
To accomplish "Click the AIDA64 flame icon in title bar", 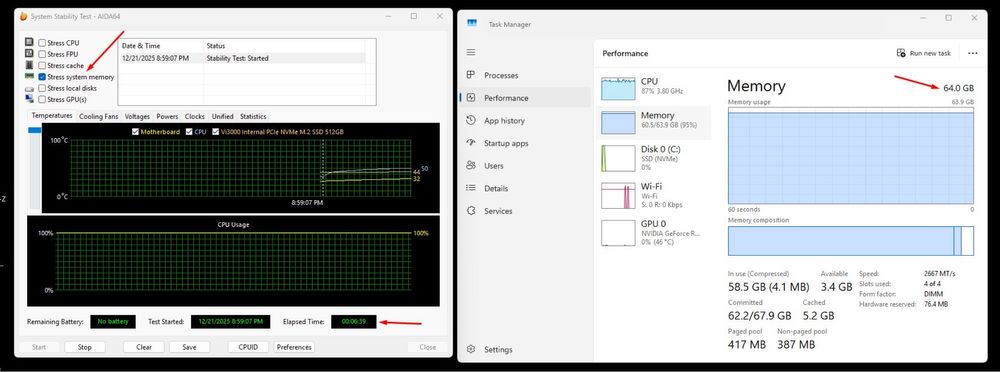I will tap(24, 16).
